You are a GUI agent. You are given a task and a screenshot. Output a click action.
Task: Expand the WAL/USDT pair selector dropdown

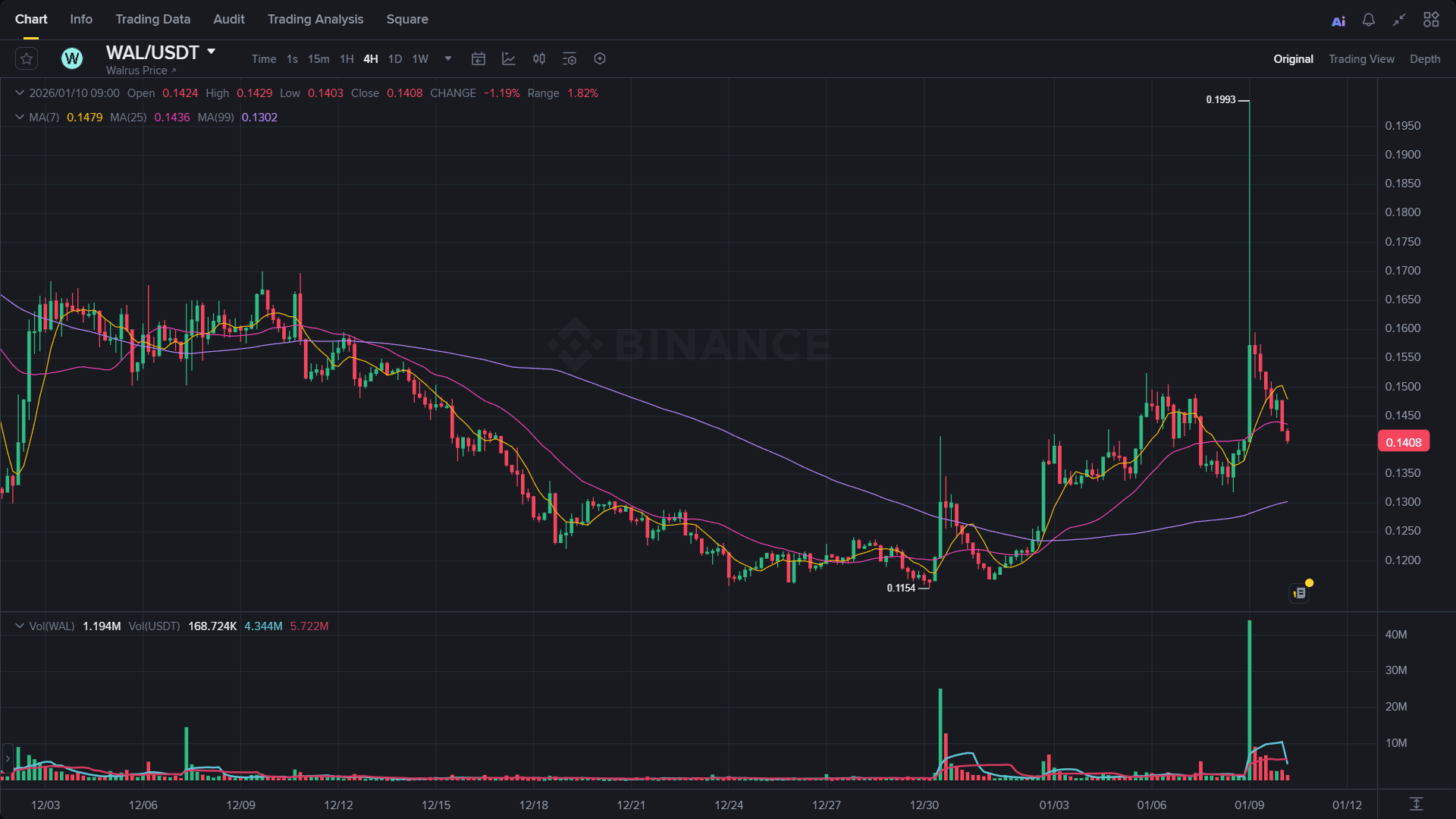pyautogui.click(x=212, y=52)
